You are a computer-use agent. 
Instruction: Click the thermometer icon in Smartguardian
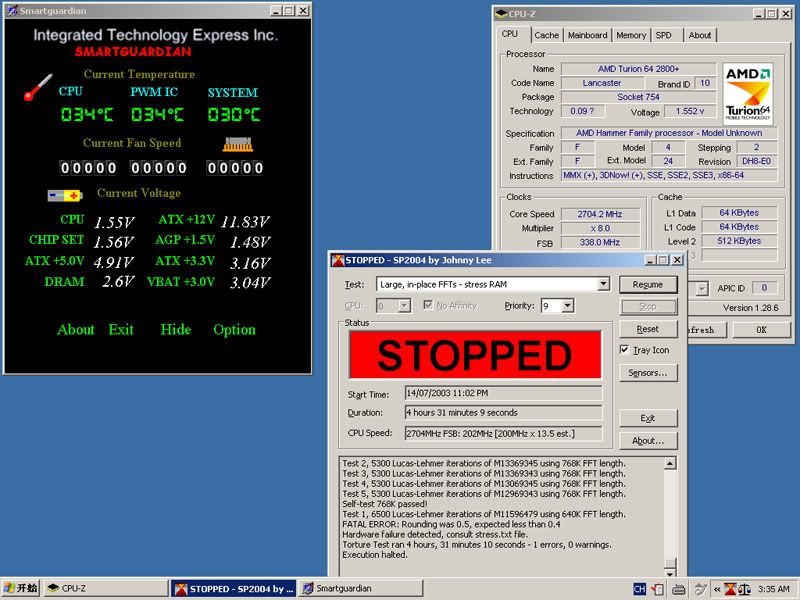coord(38,87)
